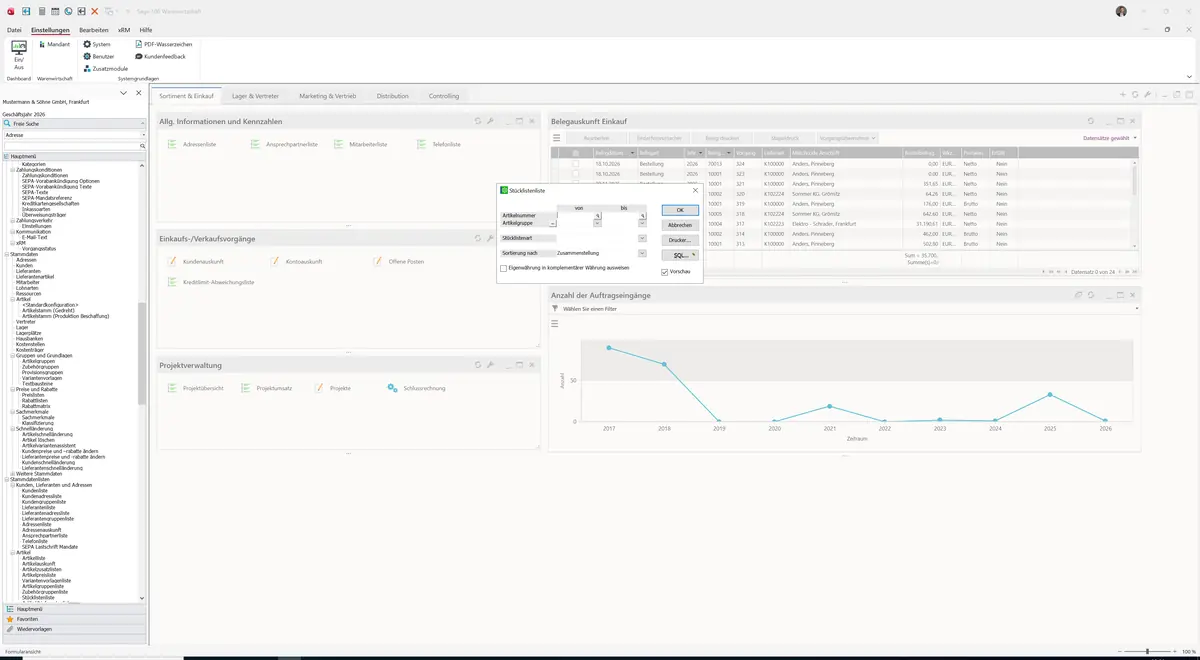Select Stücklistenliste in the navigation tree
Viewport: 1200px width, 660px height.
coord(41,597)
